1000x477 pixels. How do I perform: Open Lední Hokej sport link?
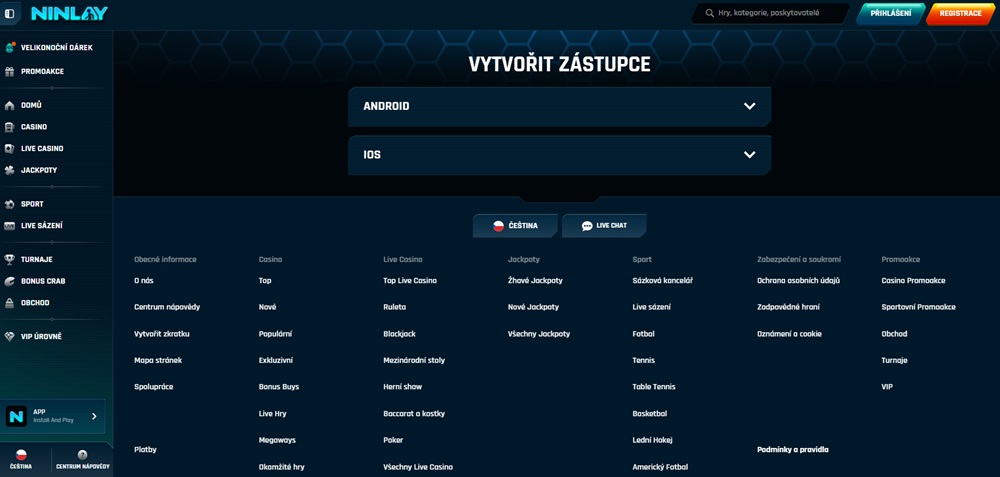click(652, 440)
